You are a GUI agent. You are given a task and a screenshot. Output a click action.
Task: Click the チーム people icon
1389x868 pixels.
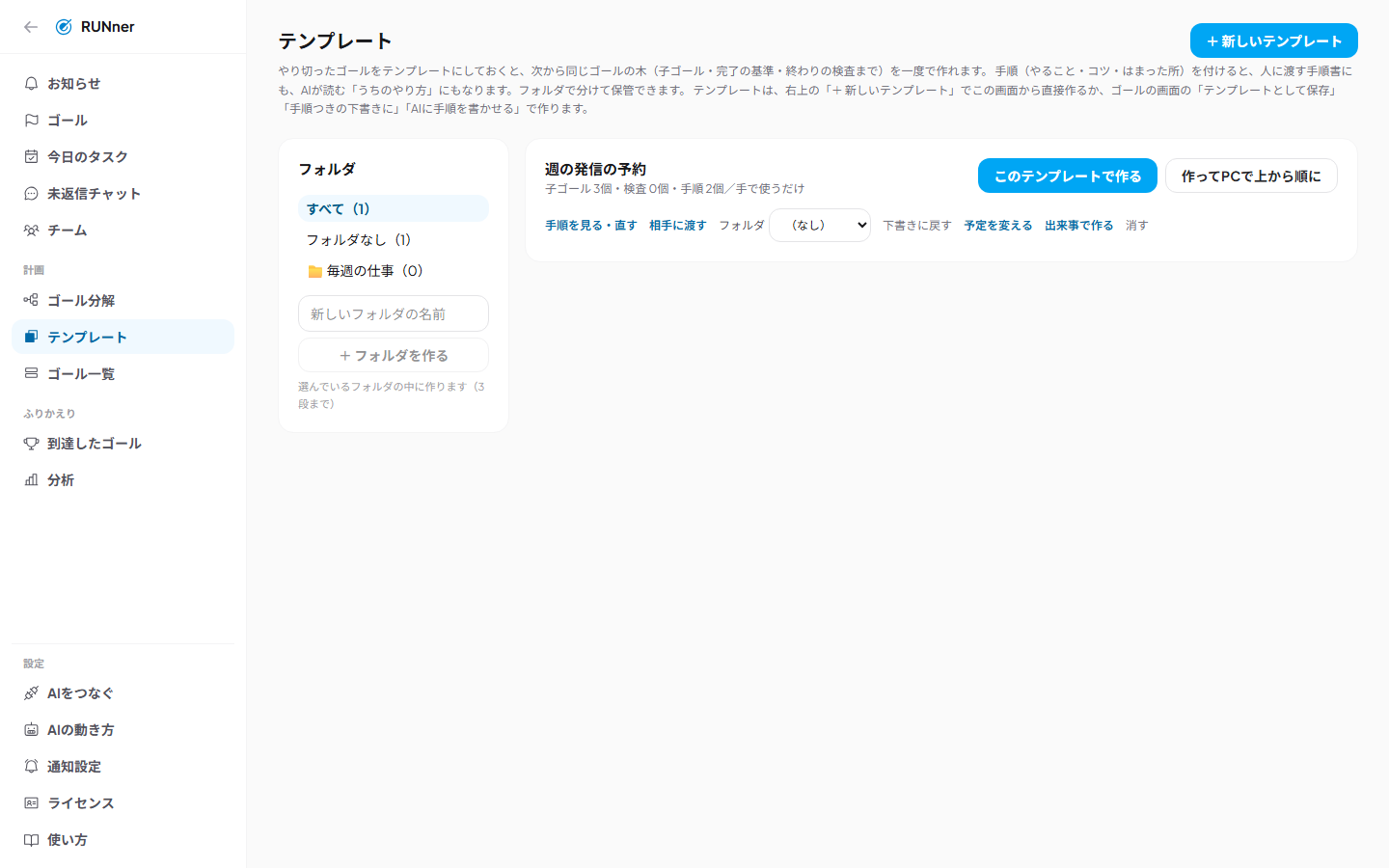(32, 231)
